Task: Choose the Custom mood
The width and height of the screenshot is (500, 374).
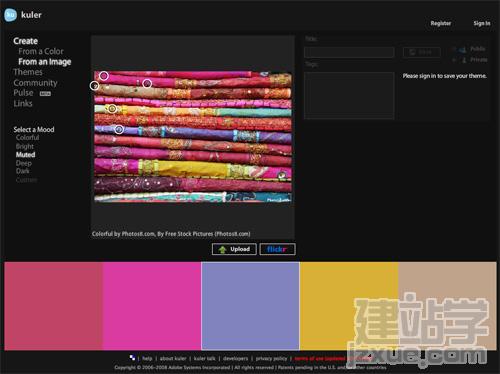Action: [x=26, y=180]
